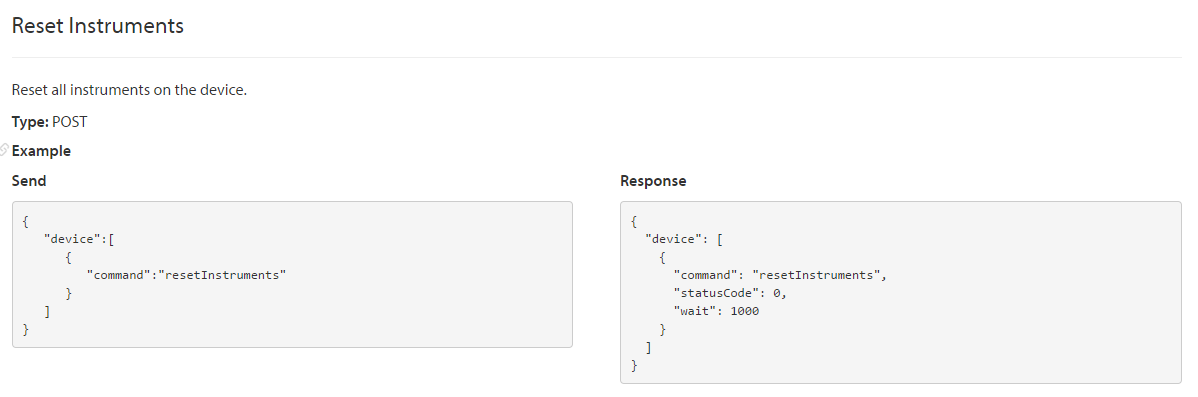Click the opening brace of Response code block
Image resolution: width=1198 pixels, height=397 pixels.
(x=634, y=221)
